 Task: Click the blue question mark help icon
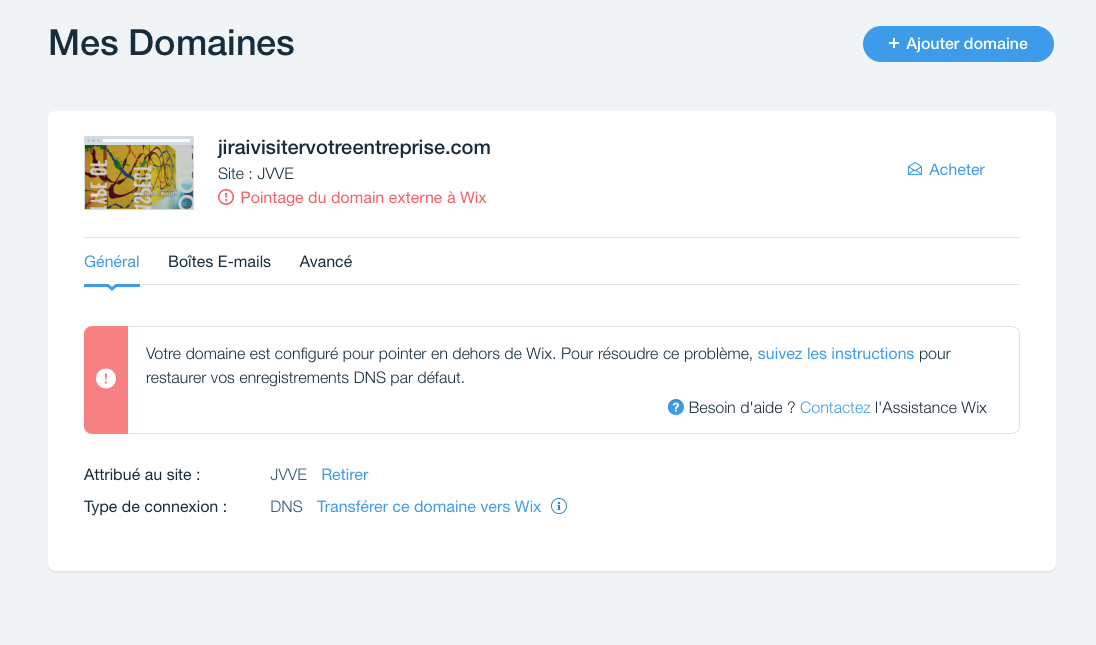coord(675,407)
